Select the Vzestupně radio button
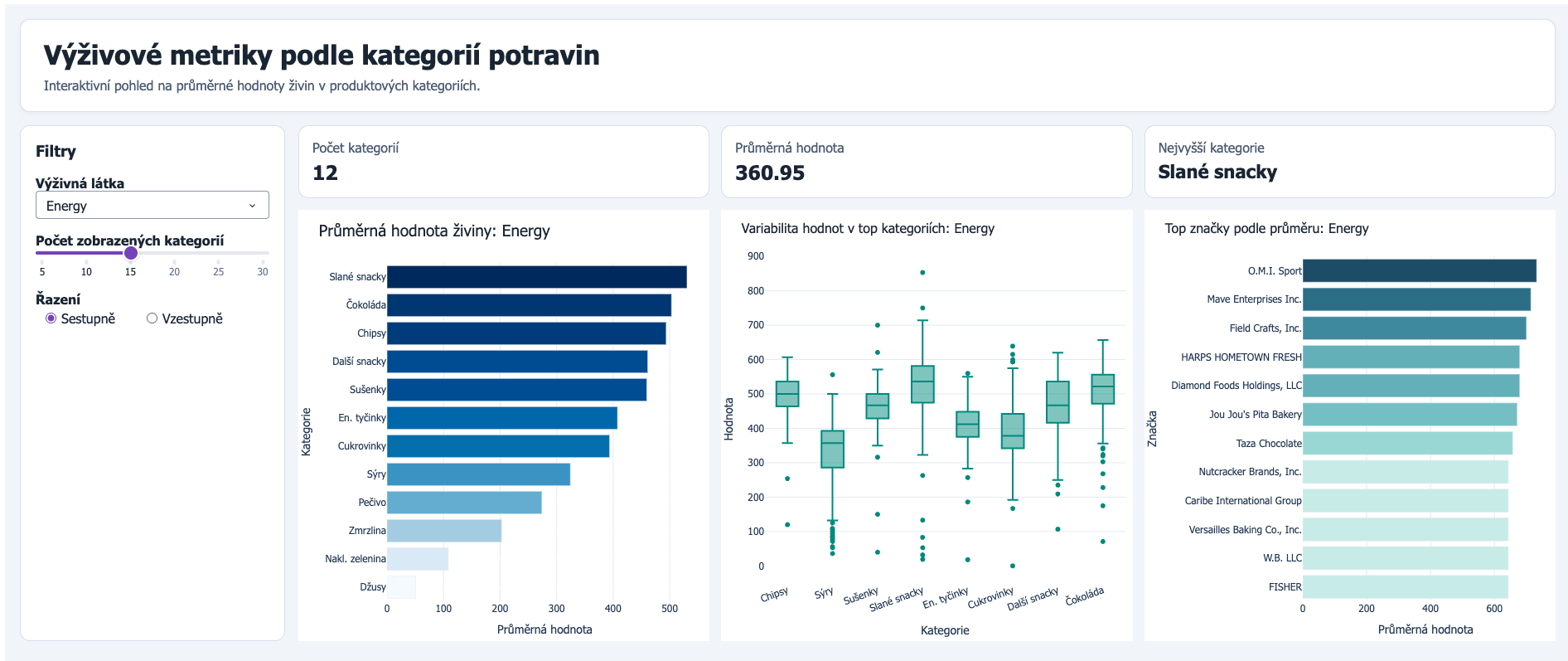Viewport: 1568px width, 661px height. [x=152, y=318]
